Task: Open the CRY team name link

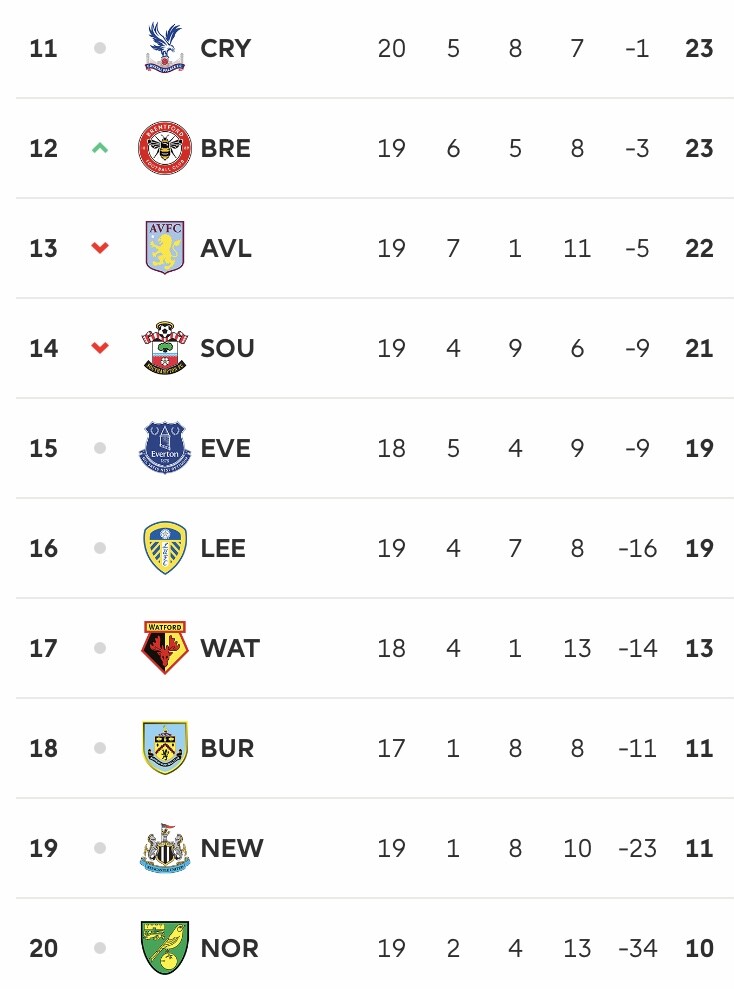Action: tap(226, 48)
